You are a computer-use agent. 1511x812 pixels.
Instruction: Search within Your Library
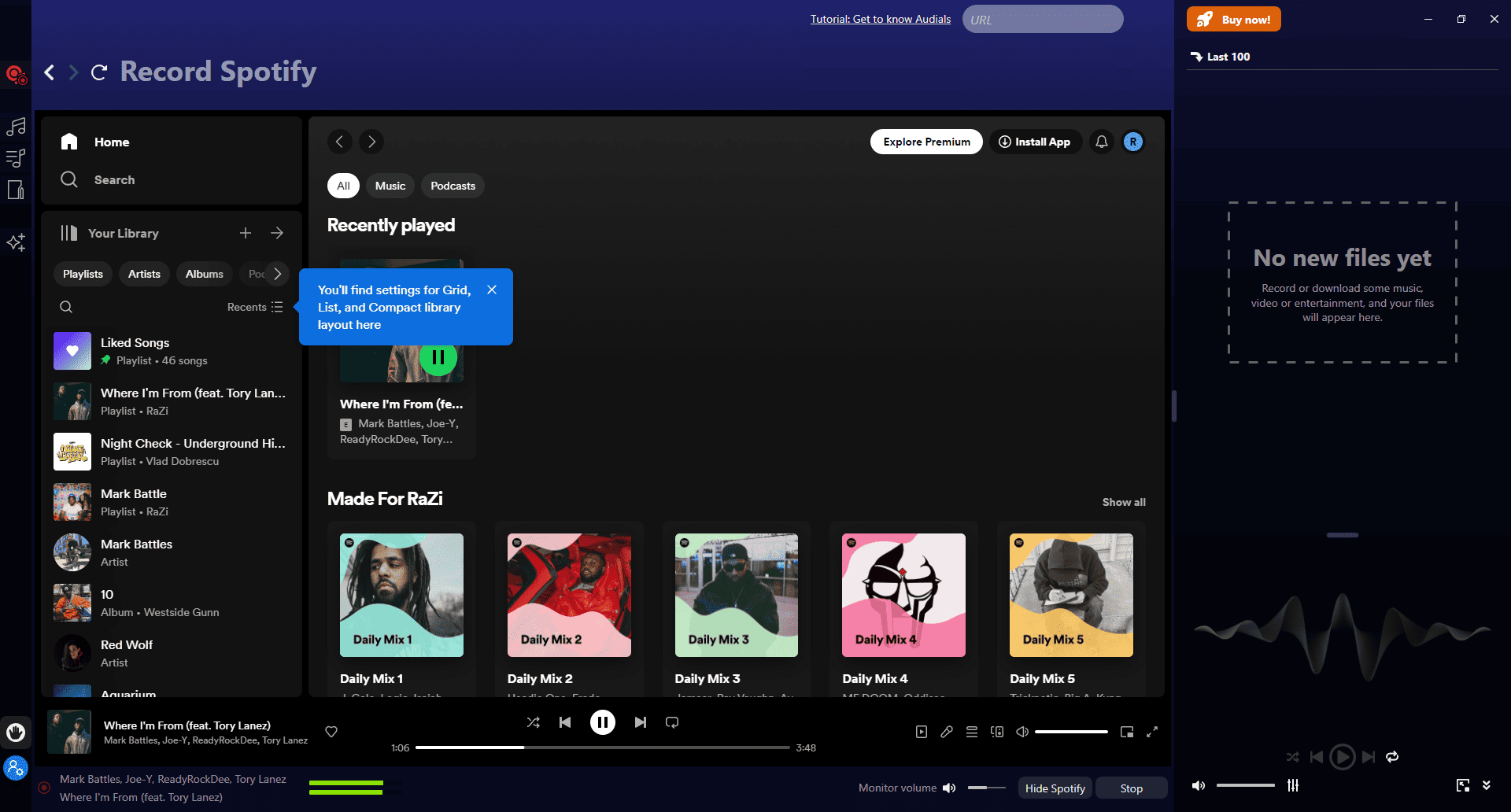[x=66, y=307]
